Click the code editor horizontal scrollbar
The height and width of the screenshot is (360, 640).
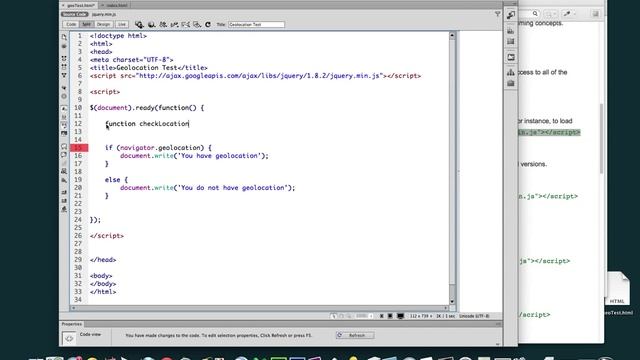tap(260, 308)
